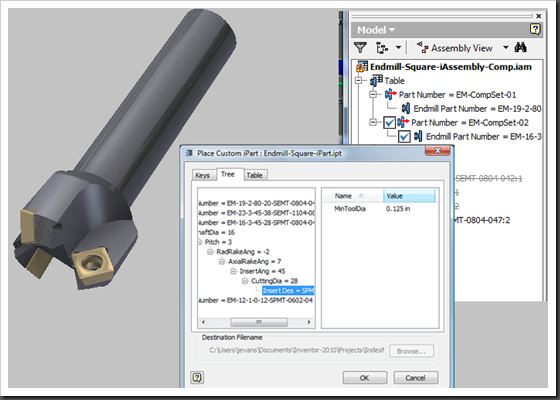Switch to the Table tab
The image size is (560, 400).
point(254,175)
